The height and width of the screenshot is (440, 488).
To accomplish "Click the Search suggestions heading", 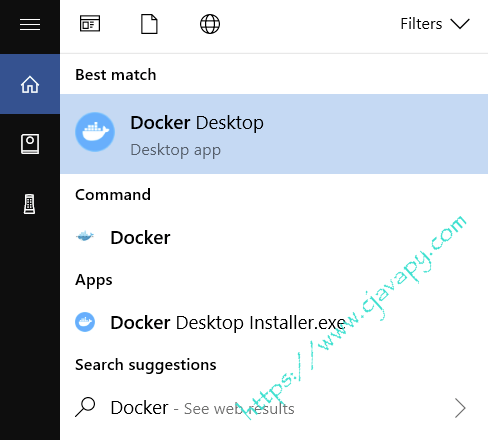I will click(x=146, y=365).
